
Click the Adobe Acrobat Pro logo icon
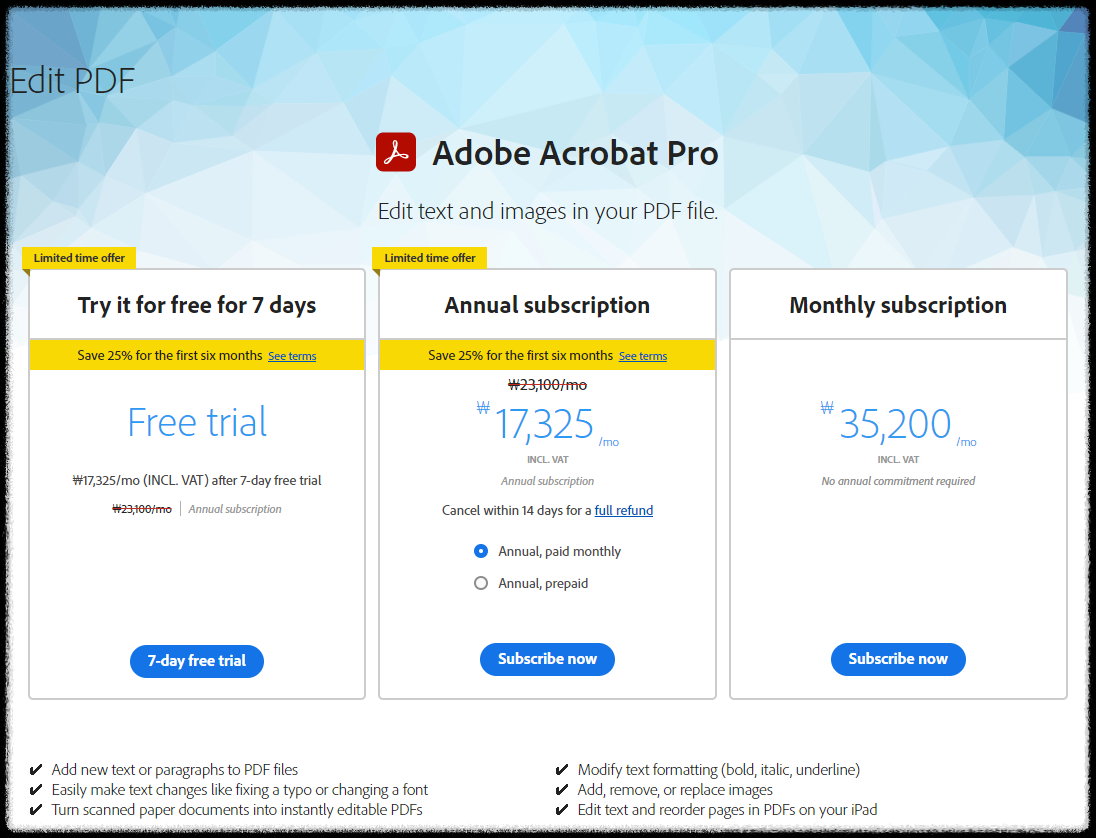tap(395, 152)
